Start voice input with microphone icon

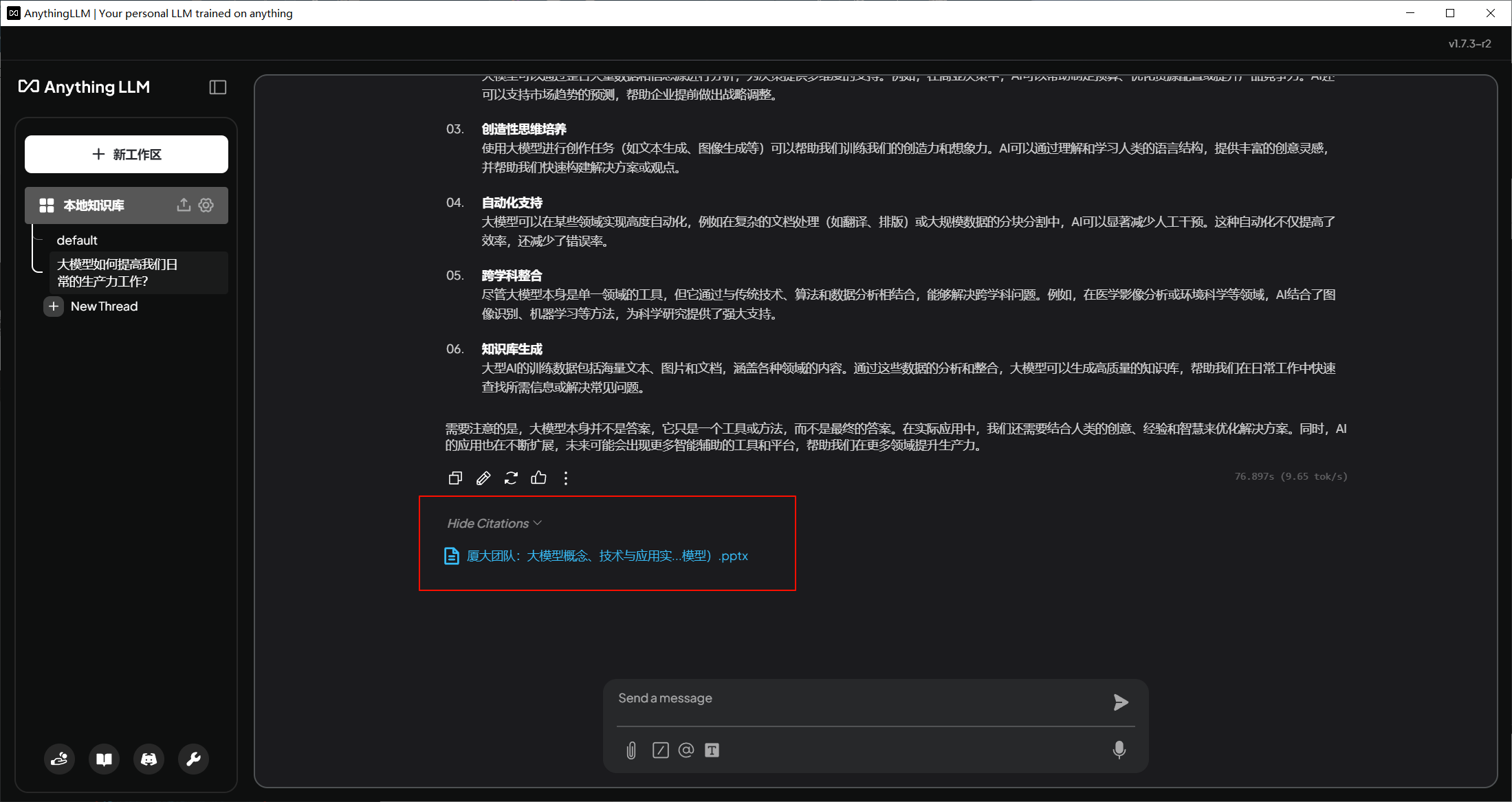[1119, 750]
